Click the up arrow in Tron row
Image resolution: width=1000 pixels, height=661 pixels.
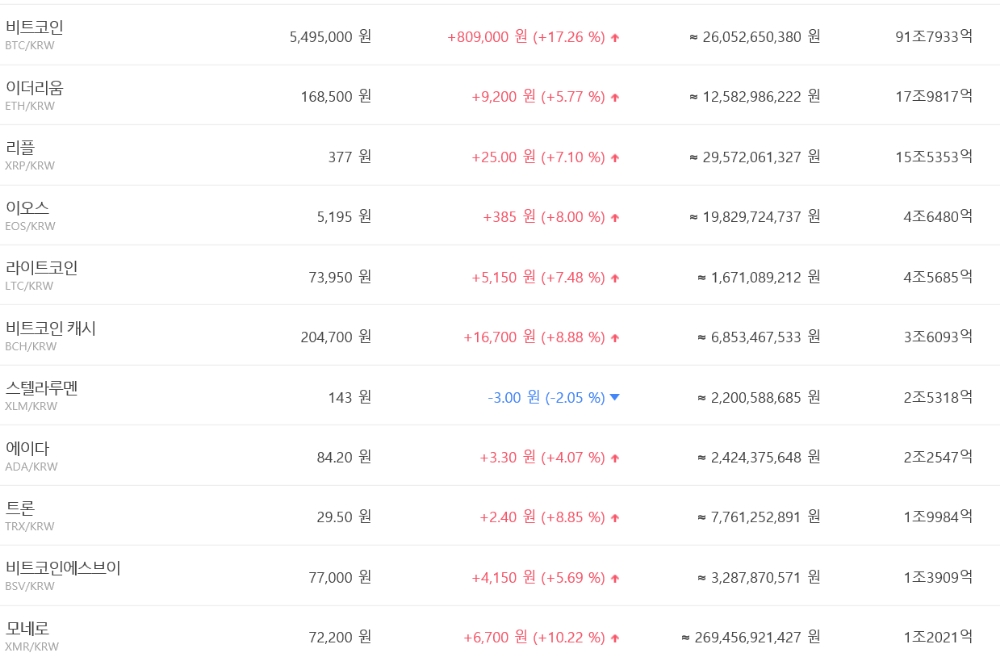point(615,517)
